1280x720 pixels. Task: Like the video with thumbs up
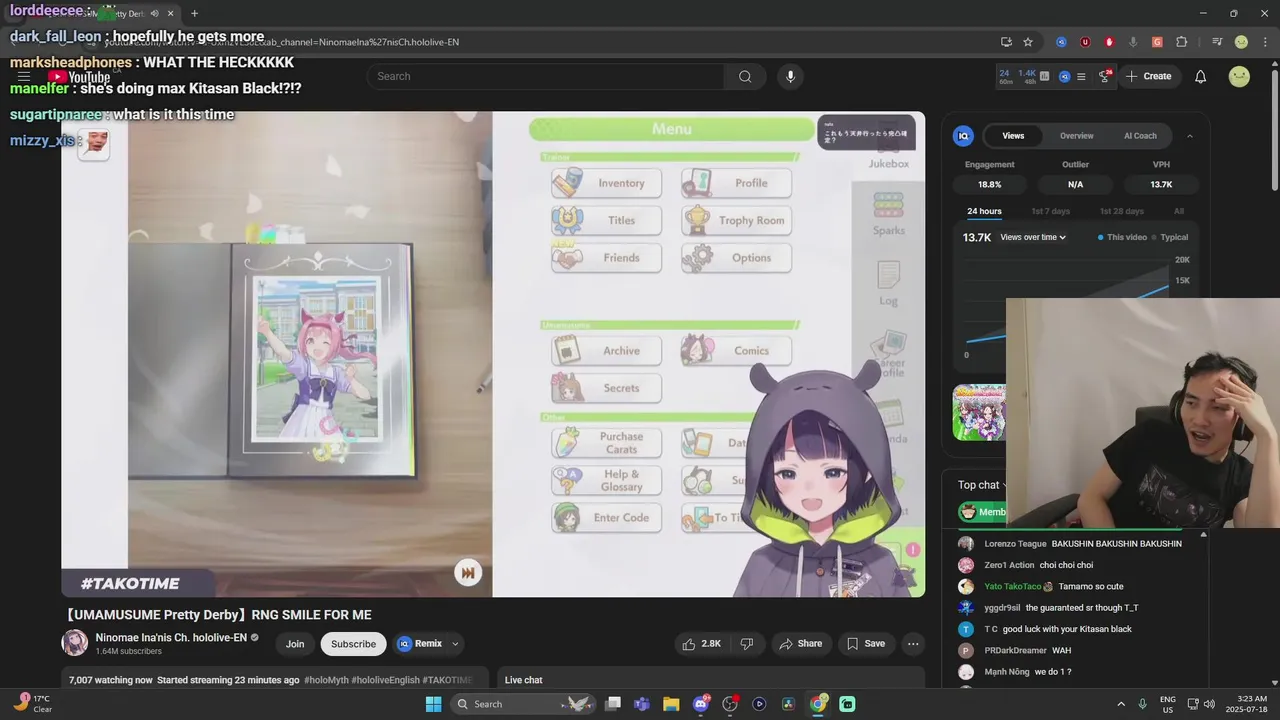(x=700, y=644)
